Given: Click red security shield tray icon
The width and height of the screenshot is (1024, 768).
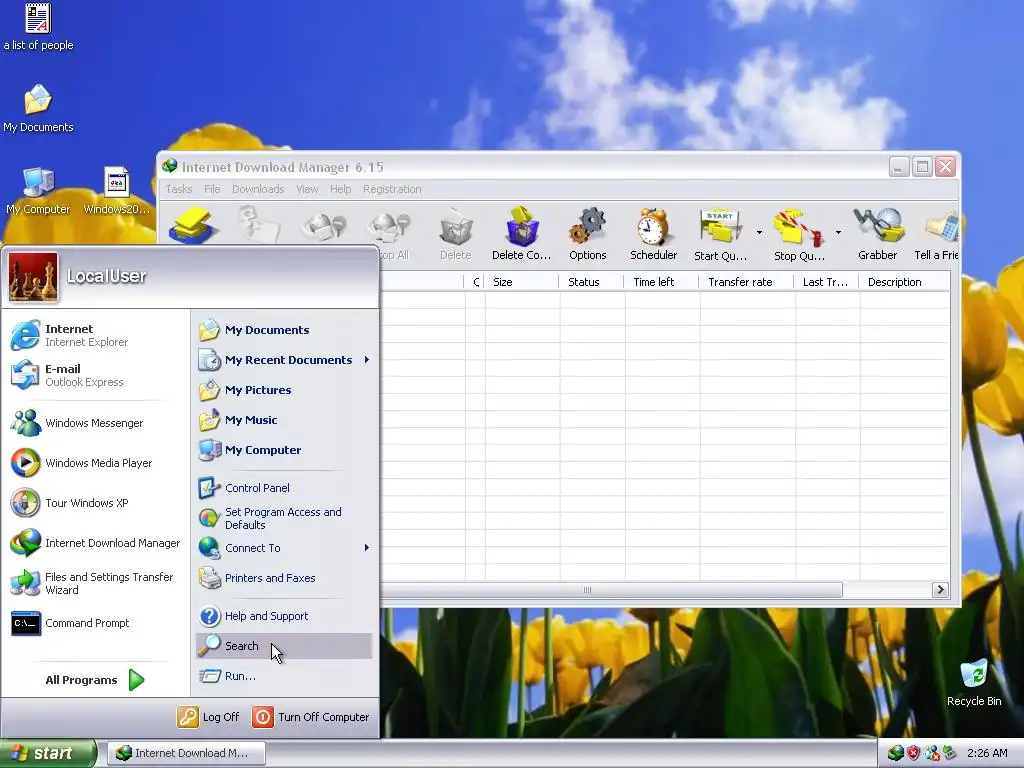Looking at the screenshot, I should (914, 753).
